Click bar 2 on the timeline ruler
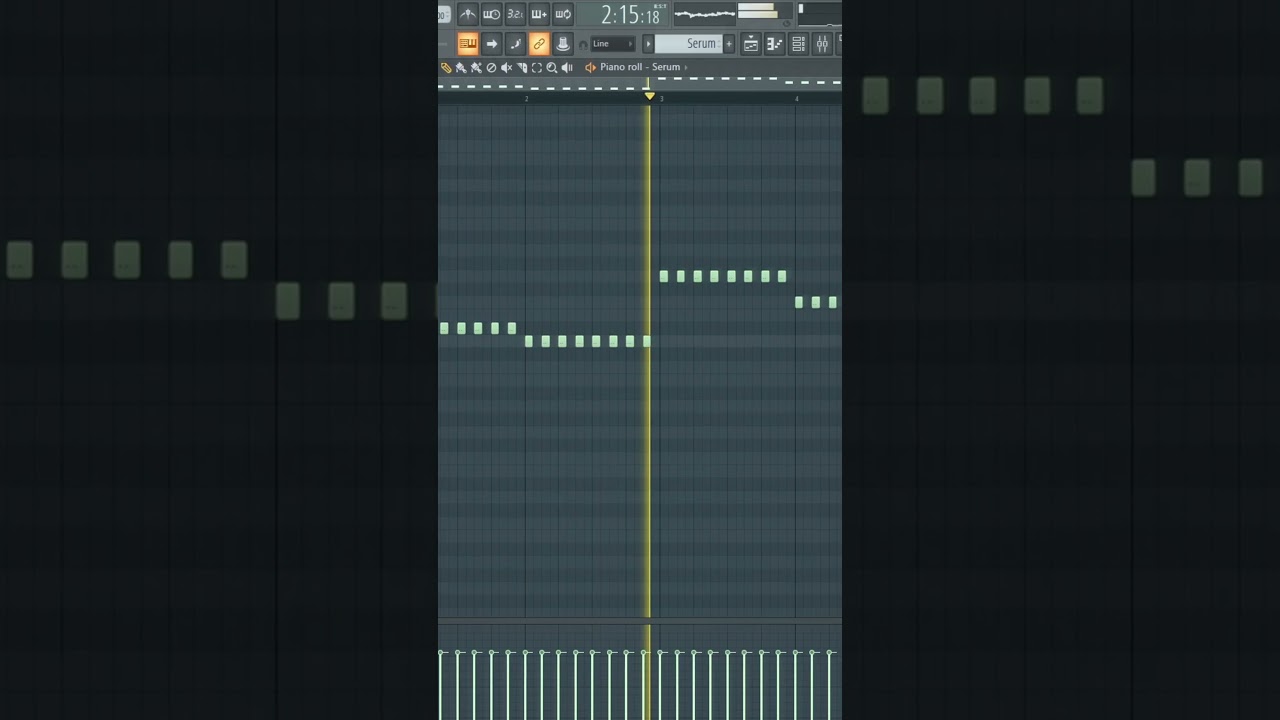Image resolution: width=1280 pixels, height=720 pixels. [527, 98]
